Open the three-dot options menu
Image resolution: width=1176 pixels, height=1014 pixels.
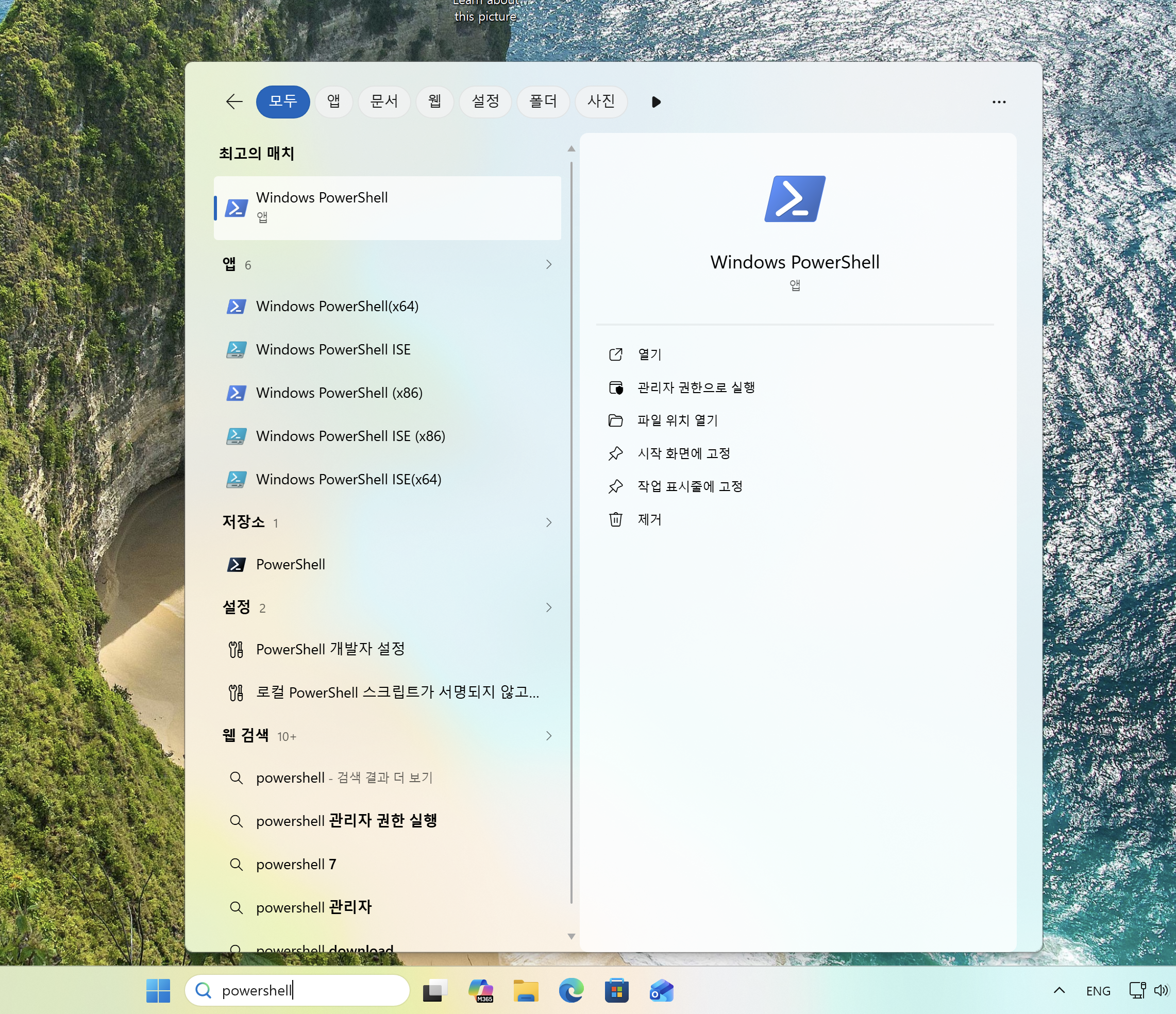999,102
